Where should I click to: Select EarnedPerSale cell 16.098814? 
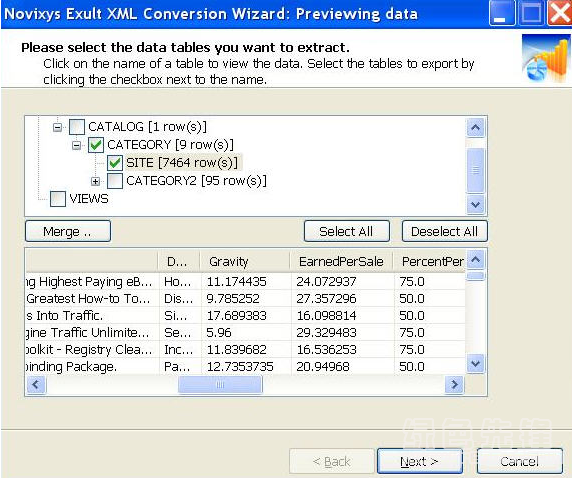343,315
